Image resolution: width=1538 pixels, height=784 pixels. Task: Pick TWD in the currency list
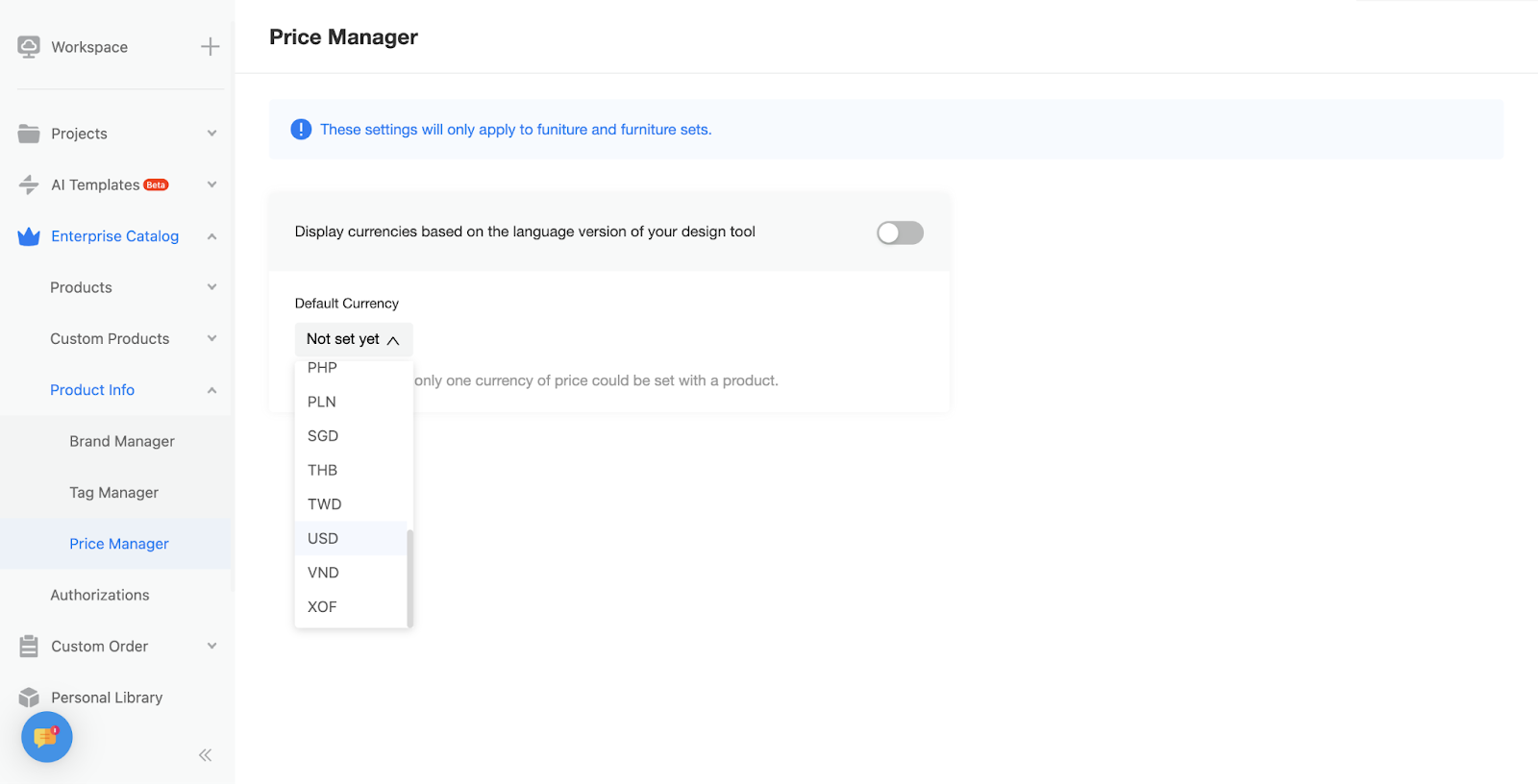(x=324, y=504)
